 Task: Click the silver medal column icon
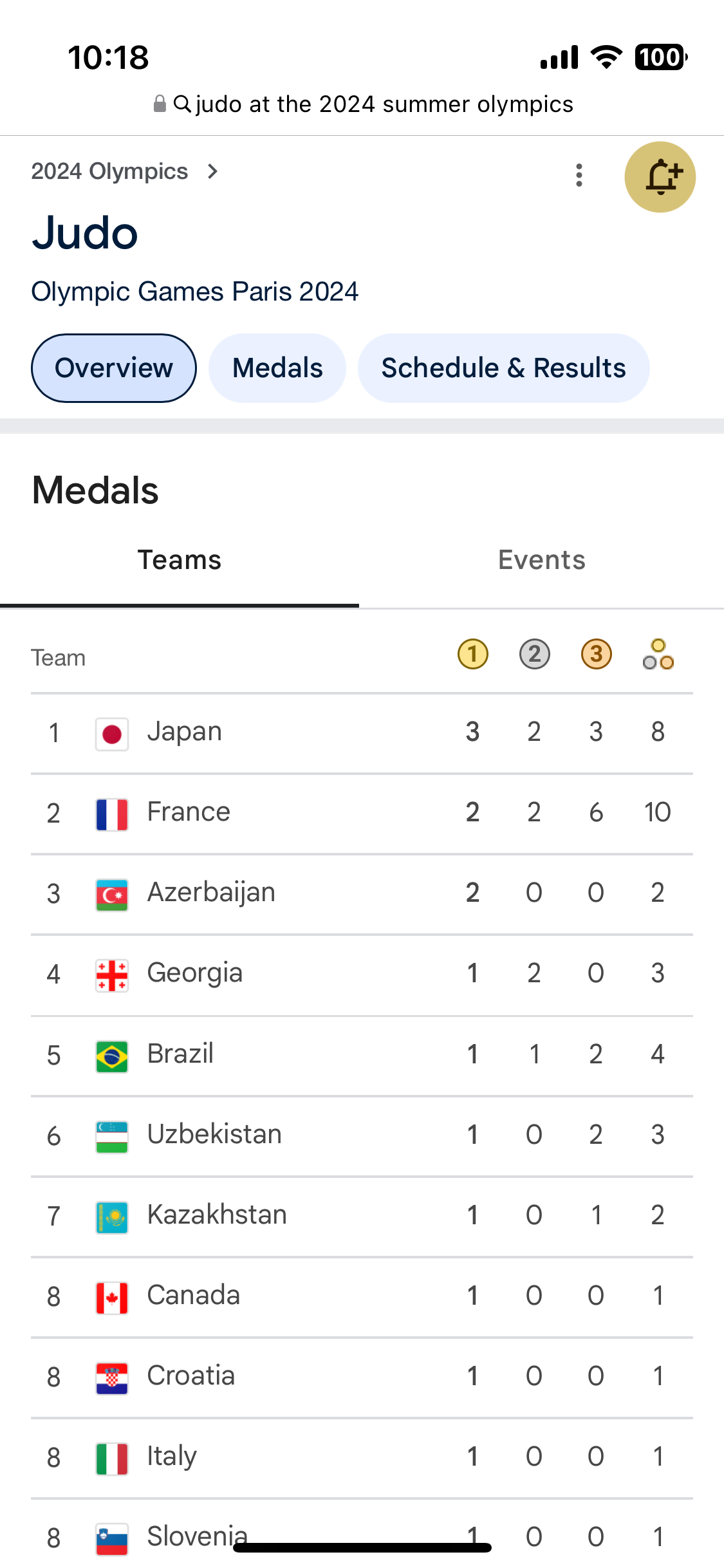534,655
